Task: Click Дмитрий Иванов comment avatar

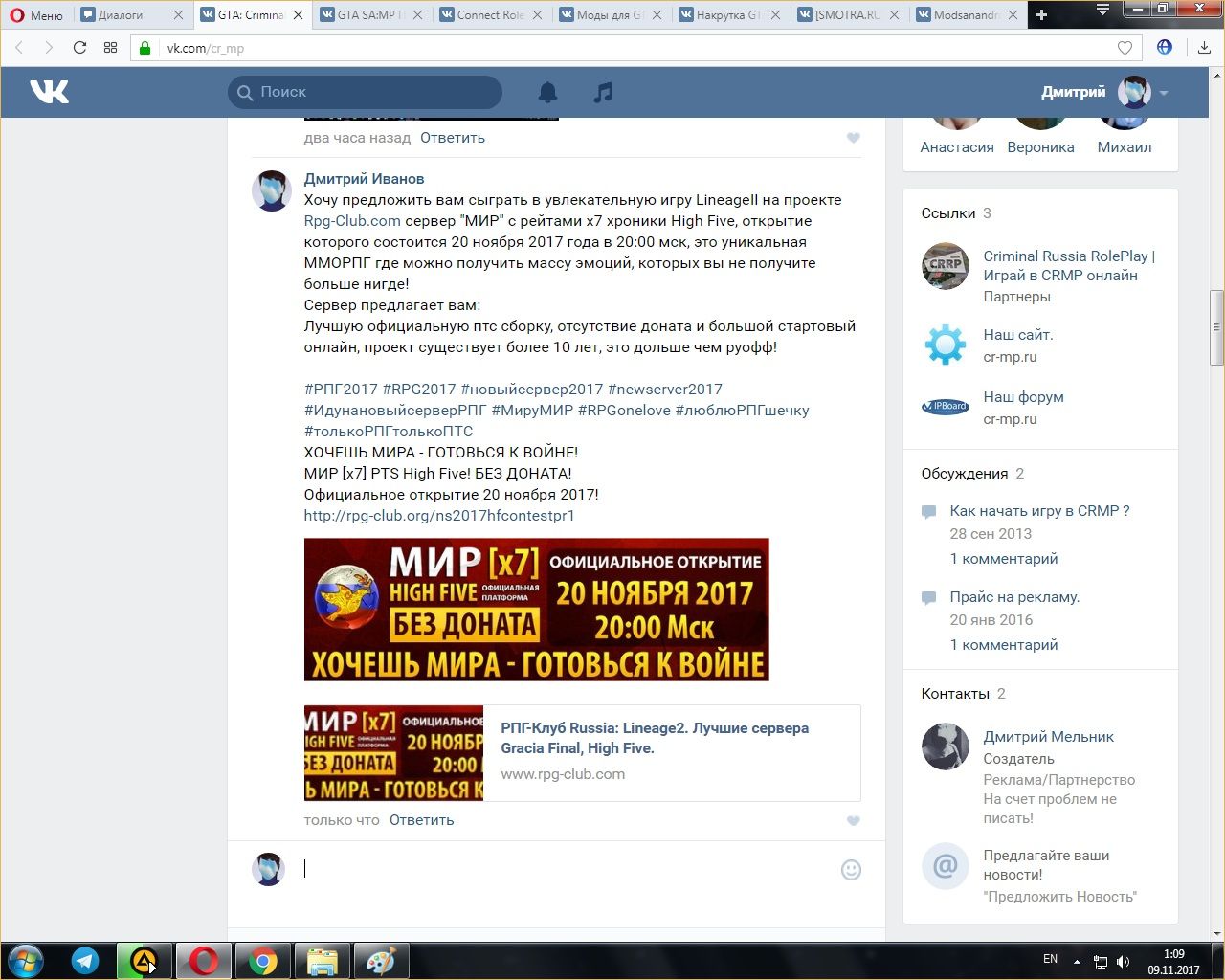Action: point(271,190)
